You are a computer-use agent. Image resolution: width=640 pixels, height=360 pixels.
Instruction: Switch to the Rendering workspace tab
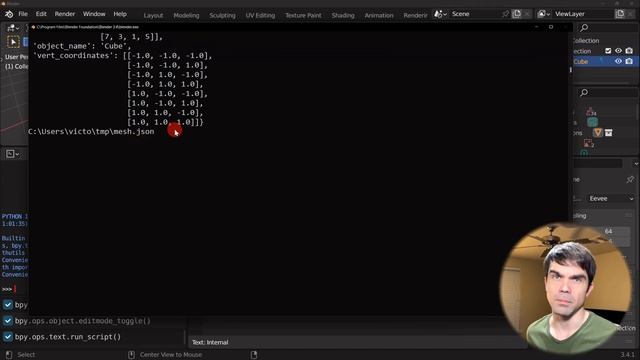tap(415, 15)
